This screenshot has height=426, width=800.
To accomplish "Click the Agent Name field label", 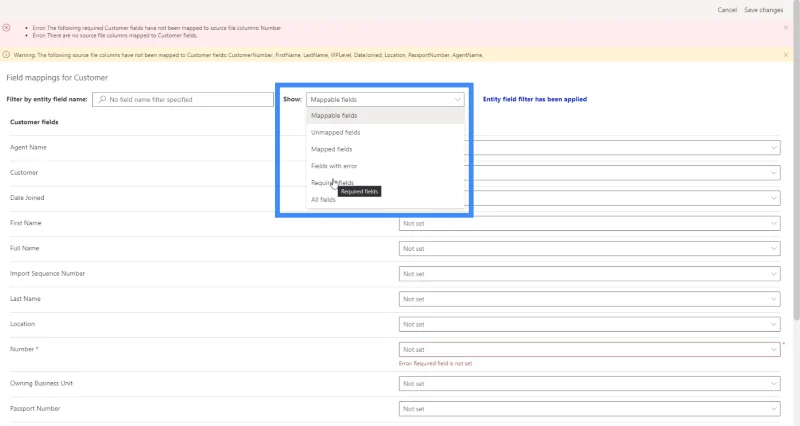I will (x=28, y=147).
